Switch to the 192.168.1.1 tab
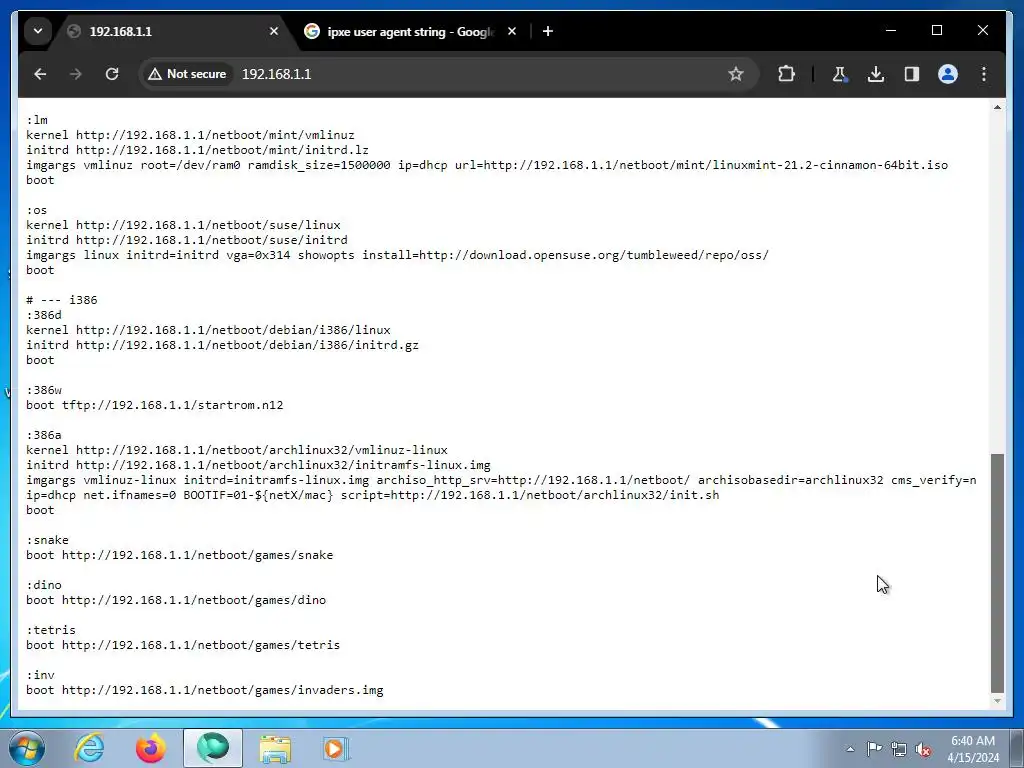 (x=171, y=31)
